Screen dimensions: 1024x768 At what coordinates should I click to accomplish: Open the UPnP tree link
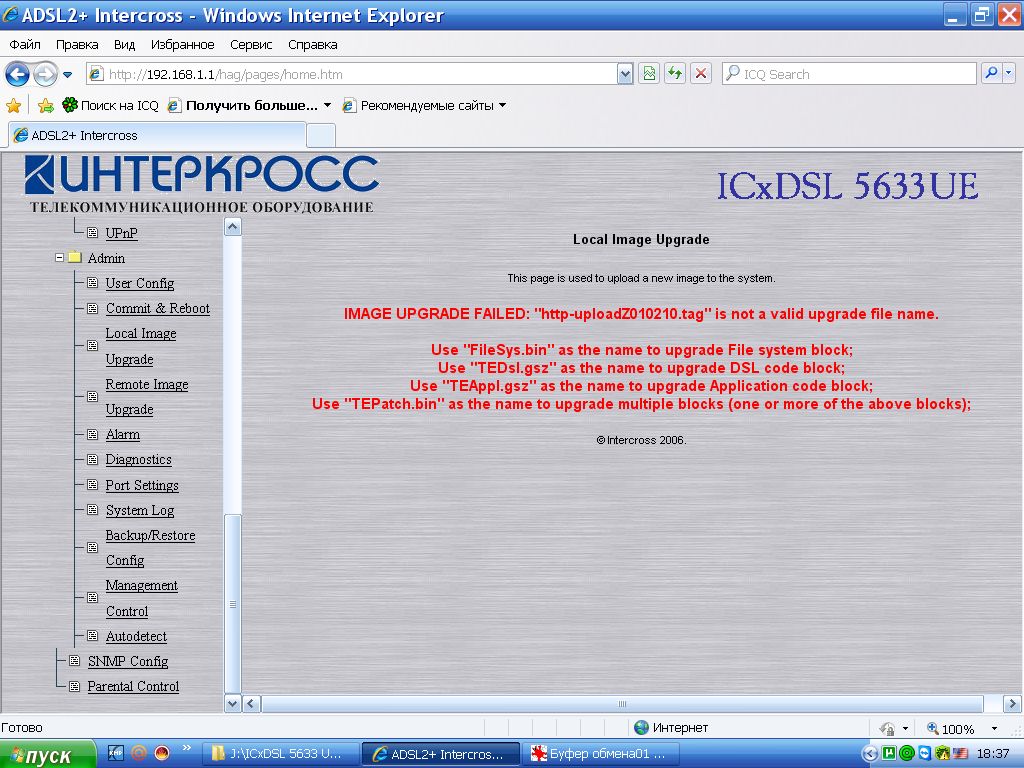(121, 233)
